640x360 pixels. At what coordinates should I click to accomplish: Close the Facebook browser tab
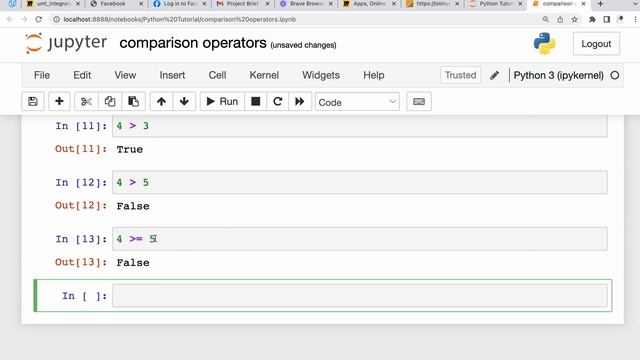click(x=141, y=4)
